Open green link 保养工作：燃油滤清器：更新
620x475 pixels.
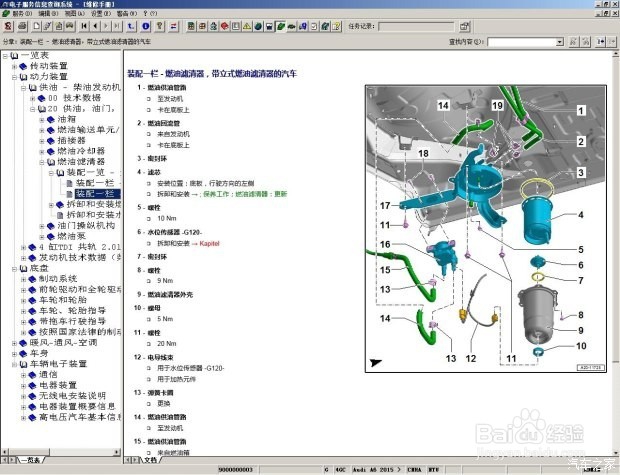click(x=245, y=194)
